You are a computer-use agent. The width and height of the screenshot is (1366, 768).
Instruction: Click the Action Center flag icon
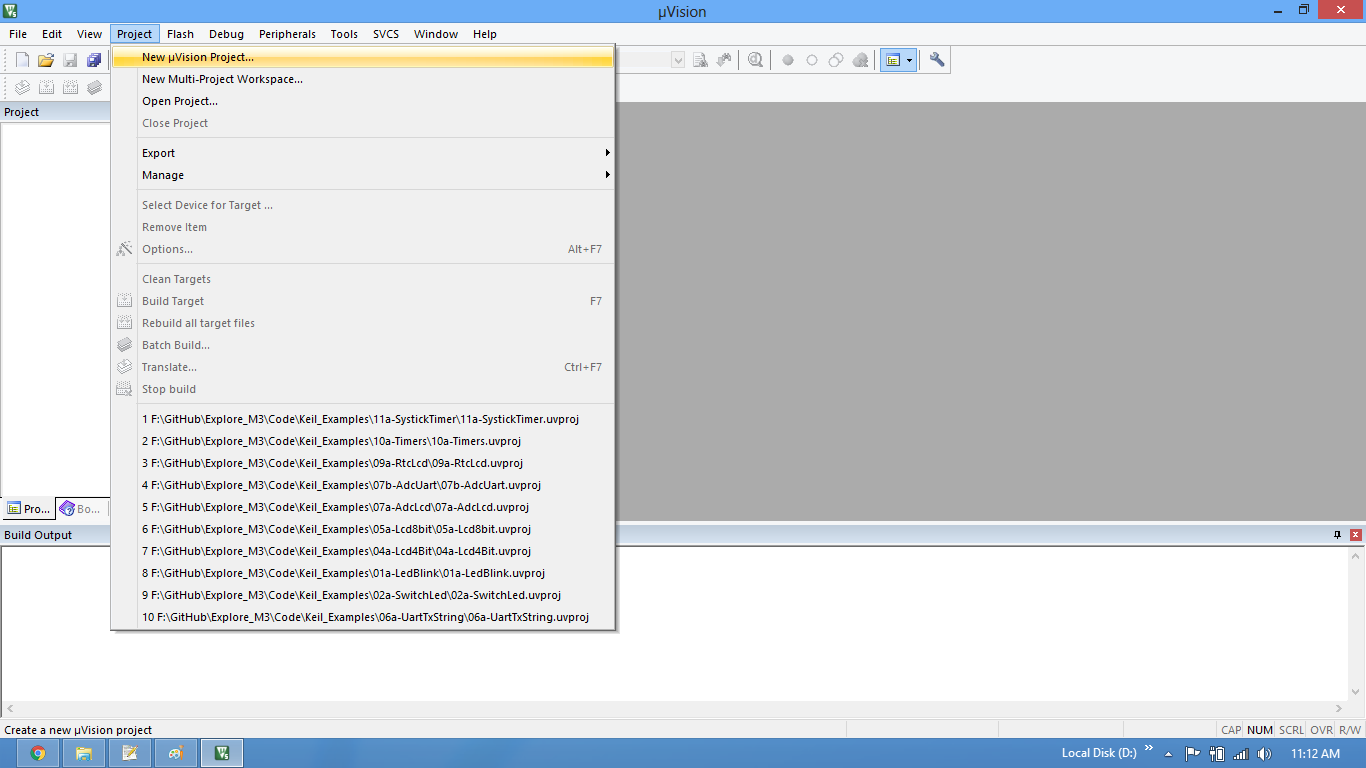[1193, 754]
